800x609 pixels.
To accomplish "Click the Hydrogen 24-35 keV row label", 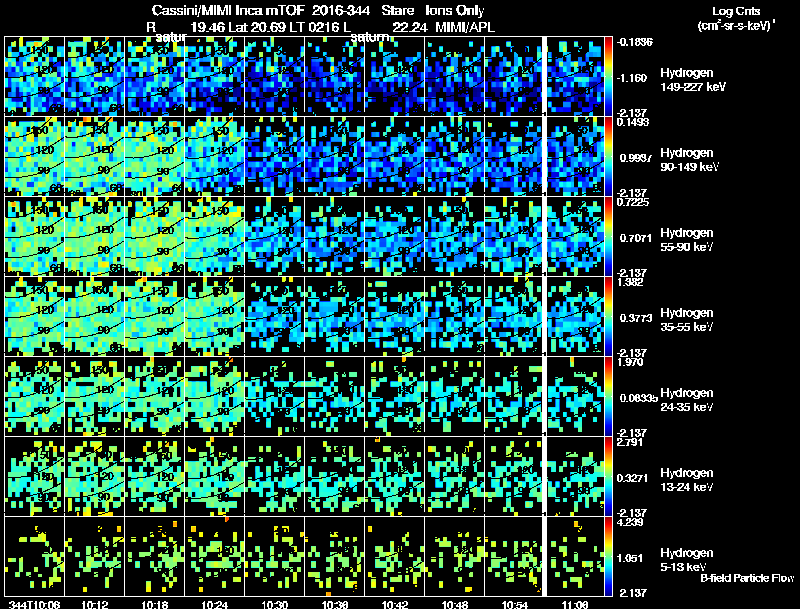I will pyautogui.click(x=687, y=400).
